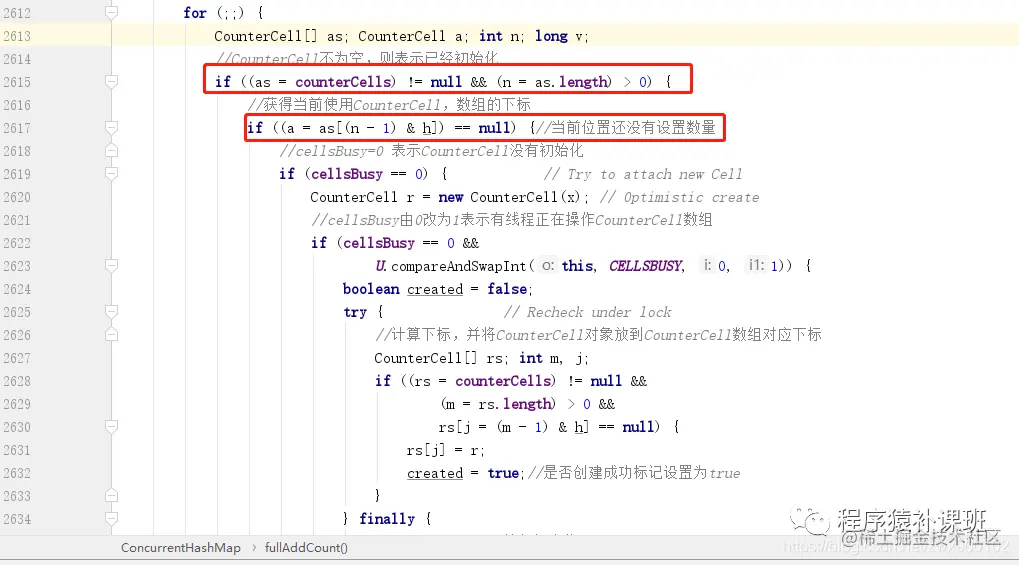Click the CELLSBUSY constant
The width and height of the screenshot is (1019, 565).
(x=645, y=266)
